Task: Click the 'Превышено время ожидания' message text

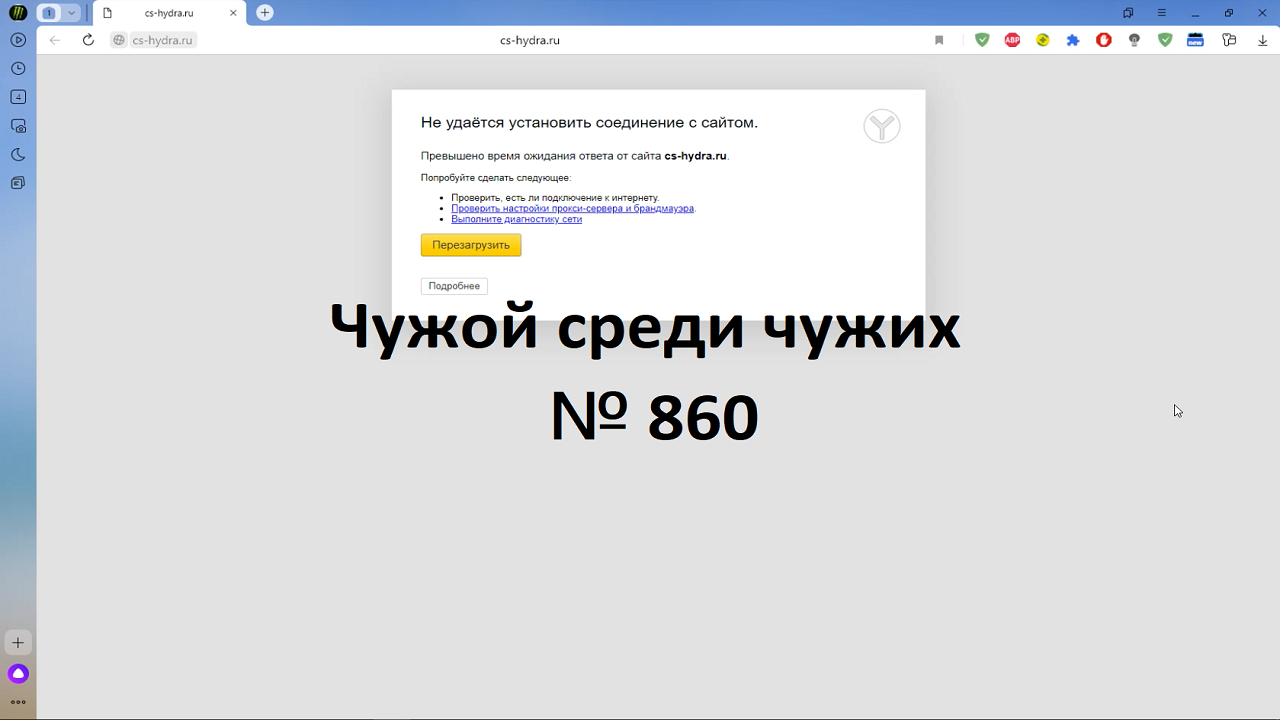Action: (575, 156)
